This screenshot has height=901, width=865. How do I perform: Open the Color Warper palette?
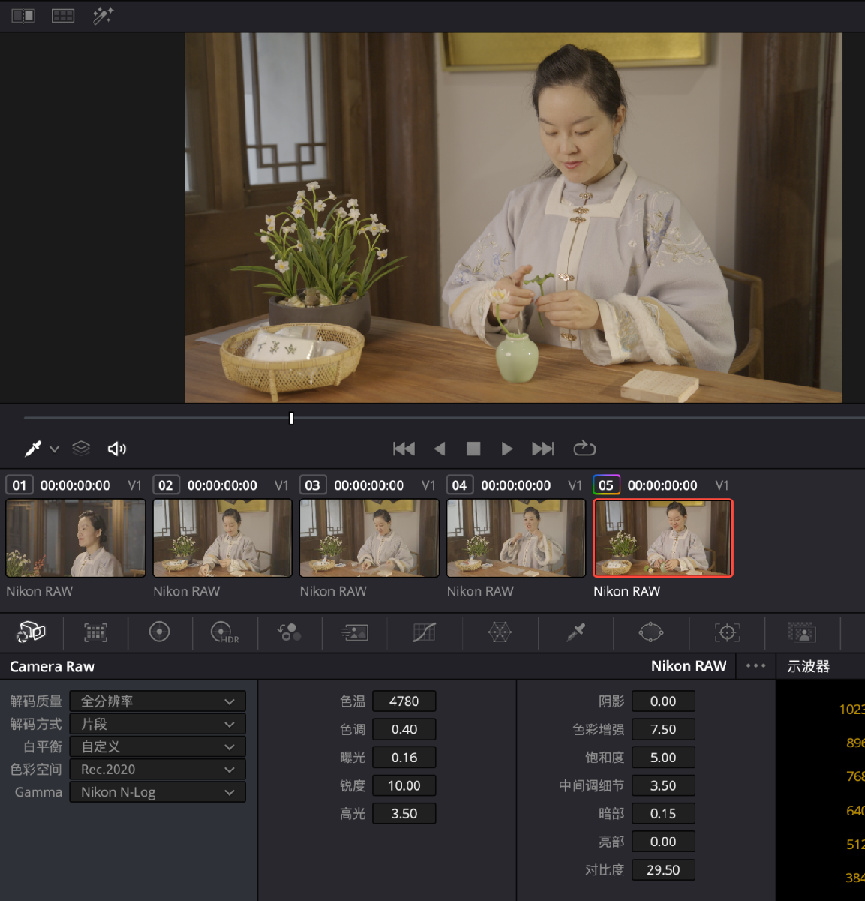(499, 632)
